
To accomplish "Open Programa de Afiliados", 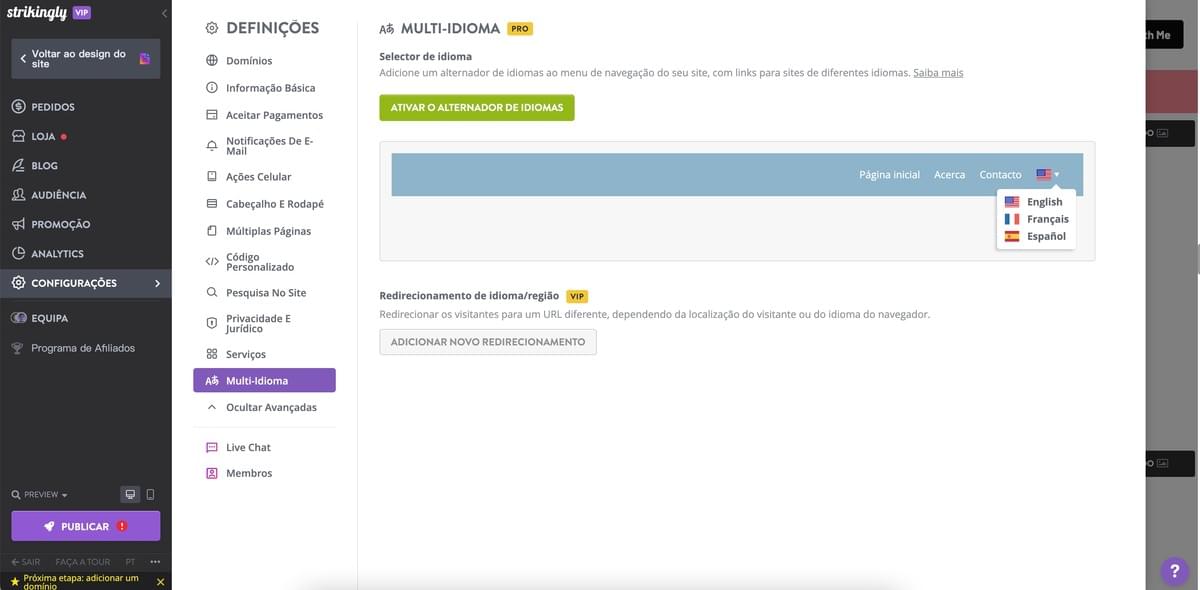I will click(x=83, y=348).
